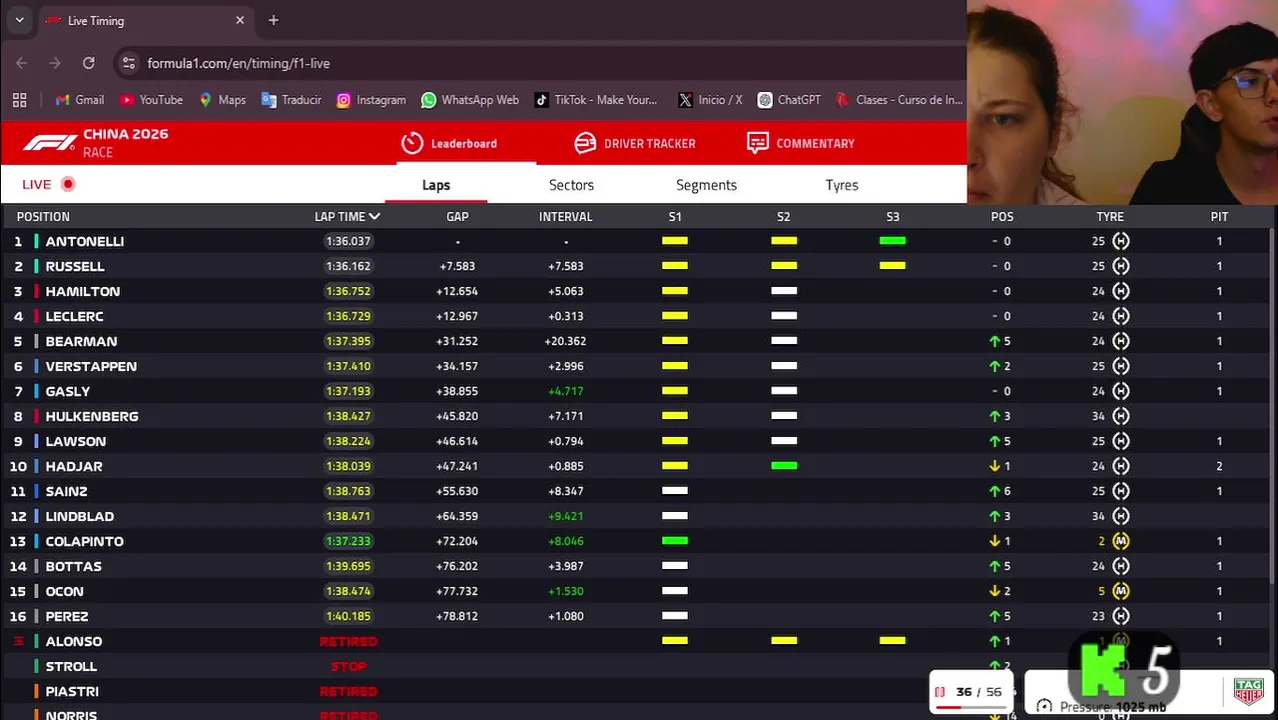Click the Leaderboard label
This screenshot has width=1278, height=720.
coord(464,143)
